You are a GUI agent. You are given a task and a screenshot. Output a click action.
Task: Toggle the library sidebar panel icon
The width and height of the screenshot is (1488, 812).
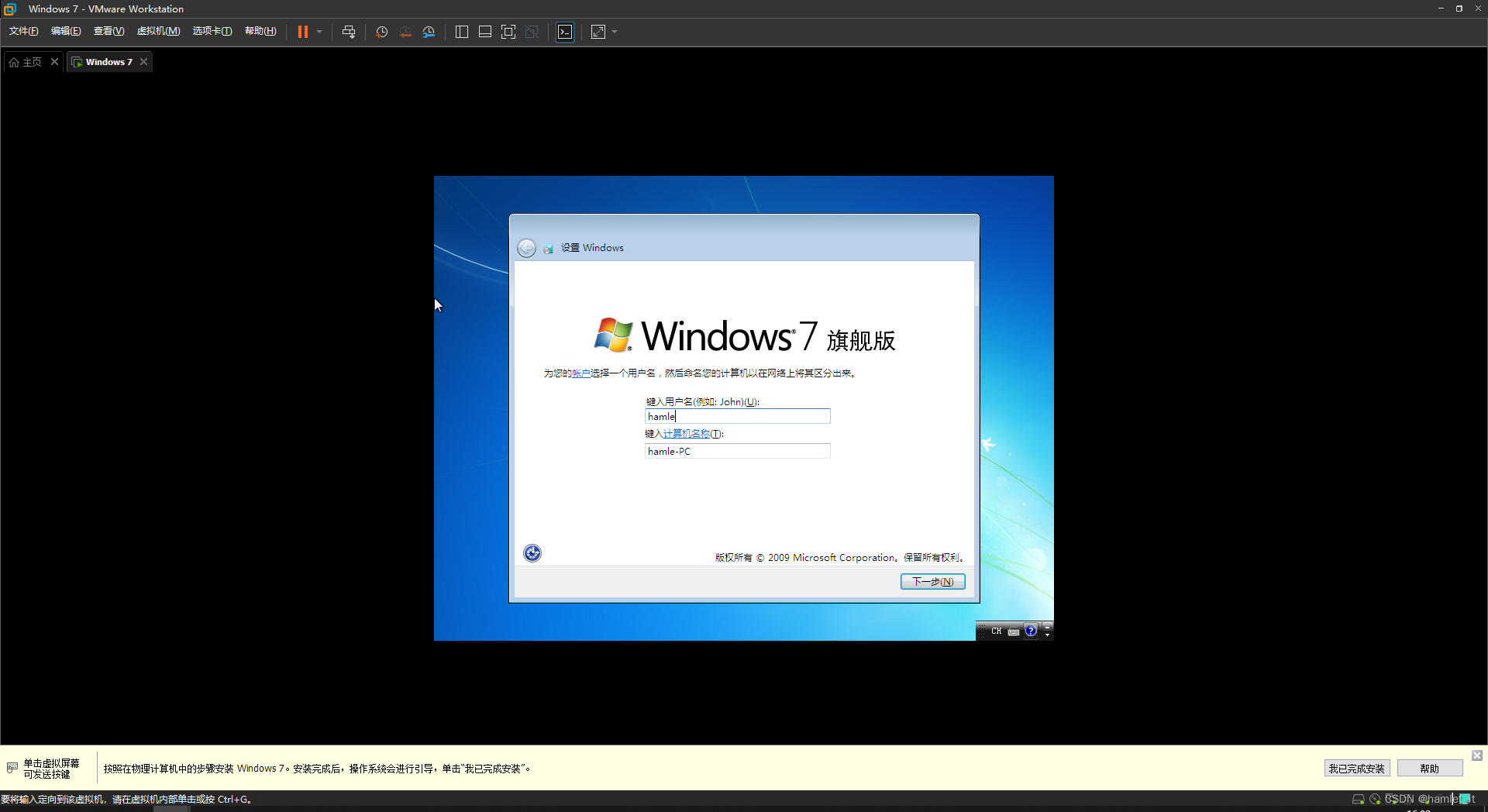462,32
